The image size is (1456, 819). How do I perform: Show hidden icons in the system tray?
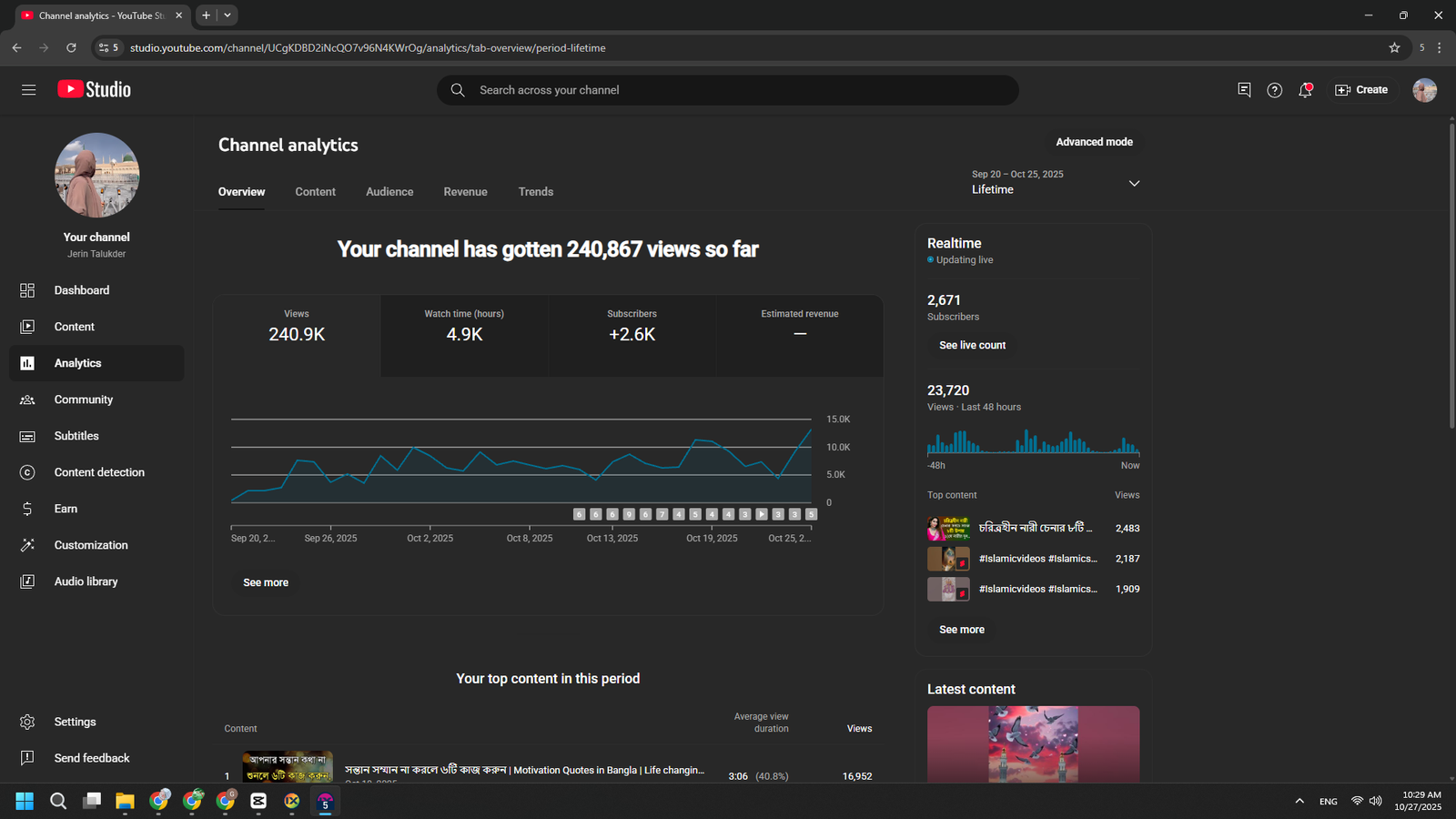pyautogui.click(x=1299, y=801)
